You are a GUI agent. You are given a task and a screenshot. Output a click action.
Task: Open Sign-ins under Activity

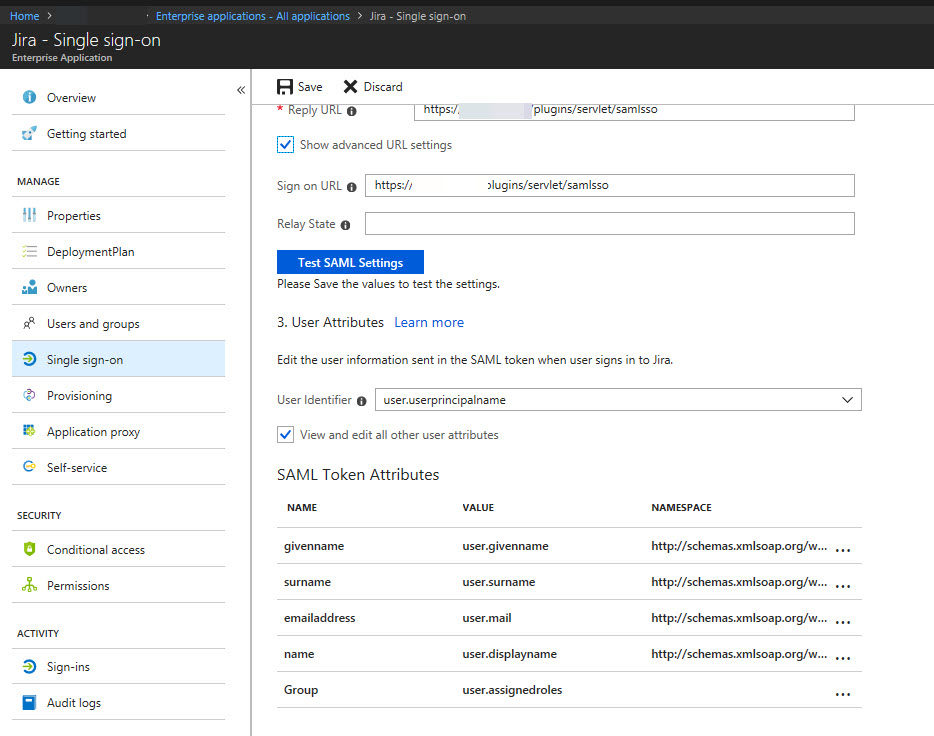point(119,666)
